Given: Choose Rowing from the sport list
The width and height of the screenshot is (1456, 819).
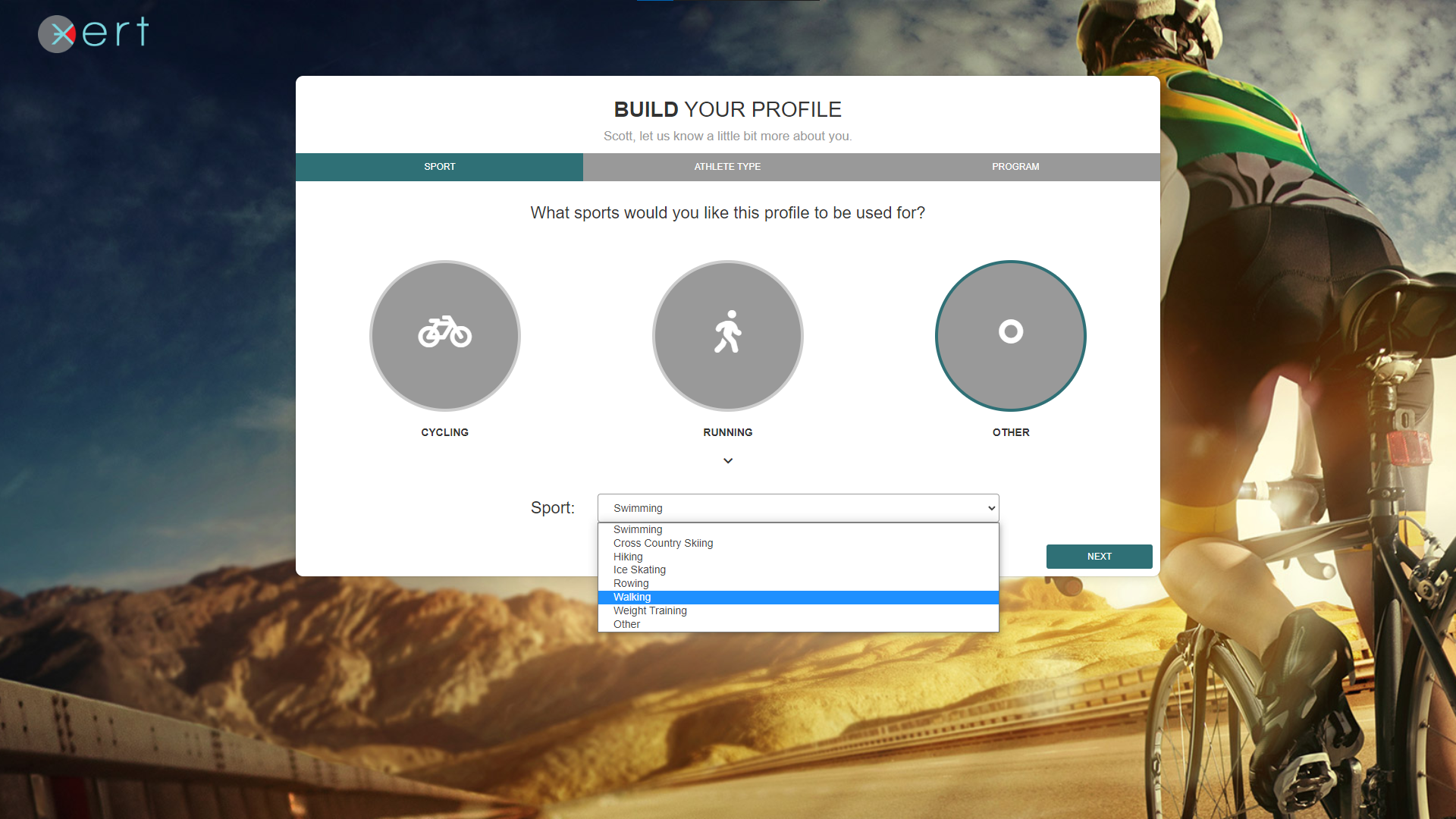Looking at the screenshot, I should [x=631, y=583].
